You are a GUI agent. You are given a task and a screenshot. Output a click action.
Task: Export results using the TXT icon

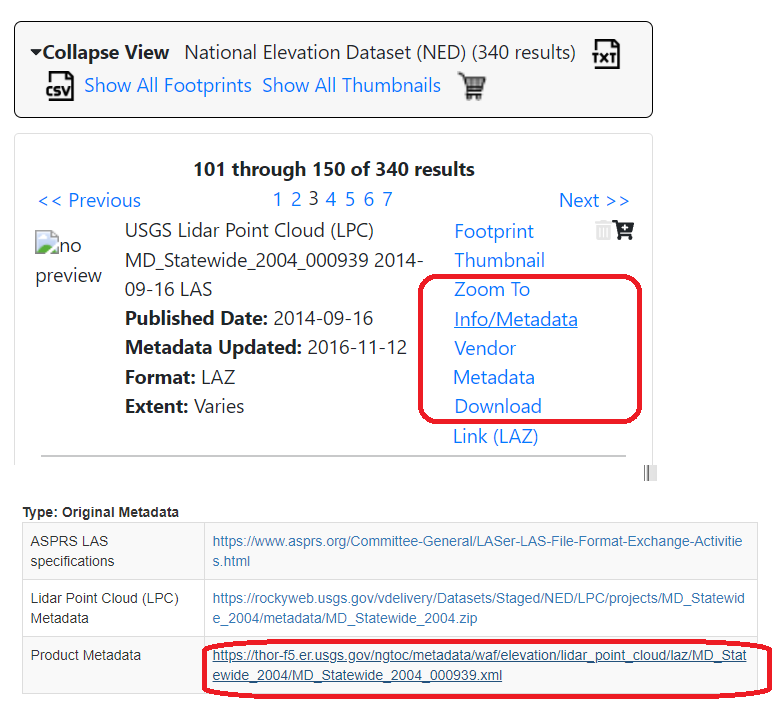[x=606, y=54]
